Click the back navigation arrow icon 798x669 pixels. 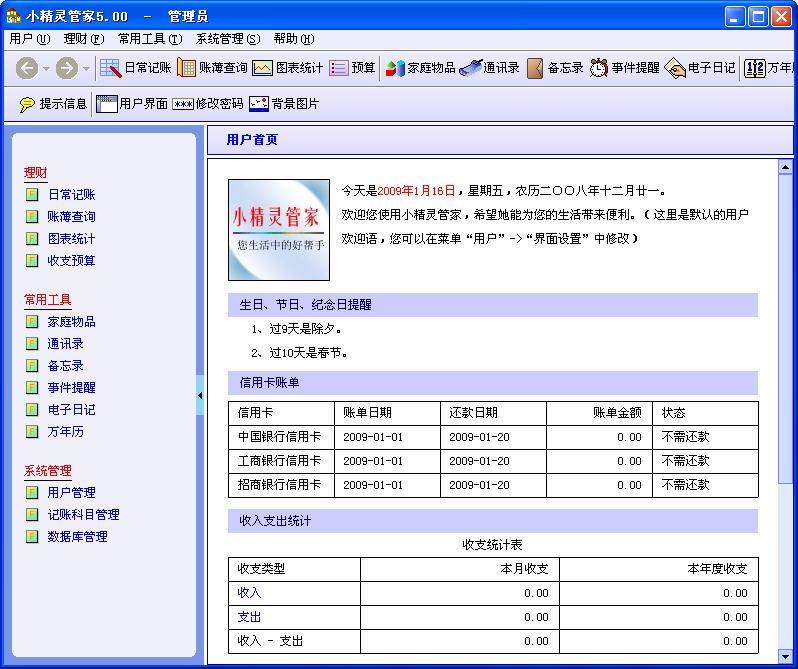(26, 68)
